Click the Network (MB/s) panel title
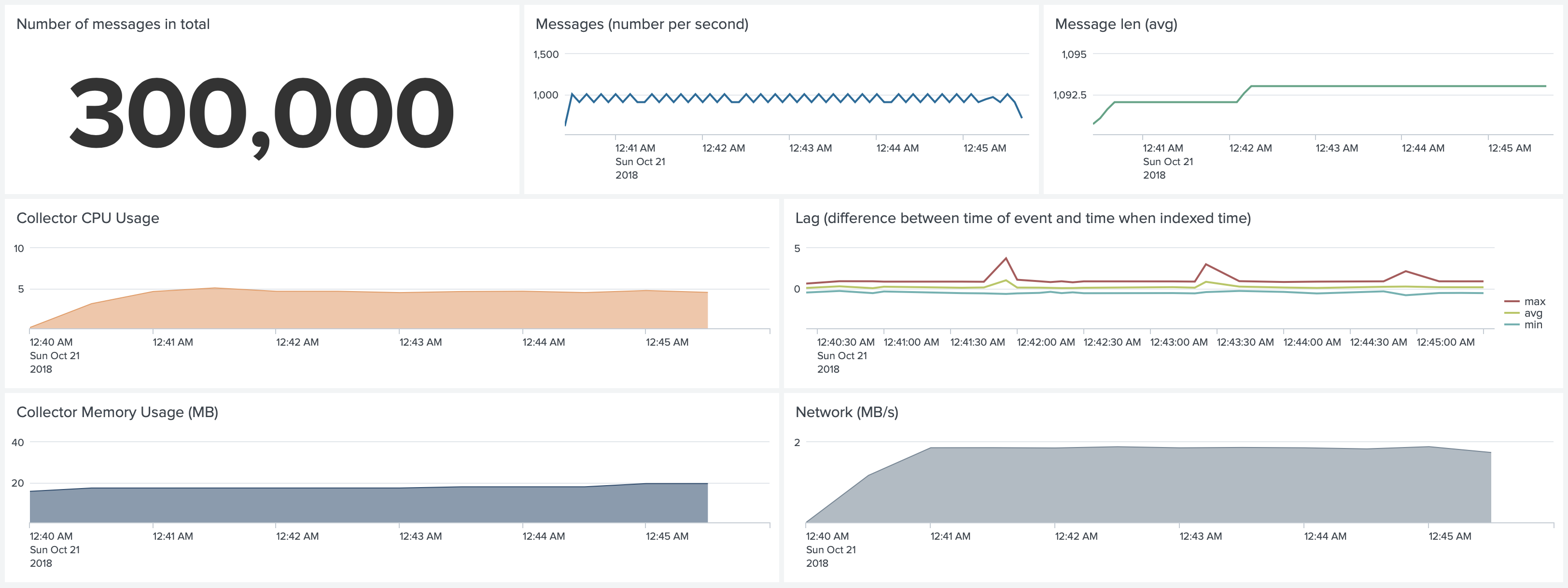 847,412
